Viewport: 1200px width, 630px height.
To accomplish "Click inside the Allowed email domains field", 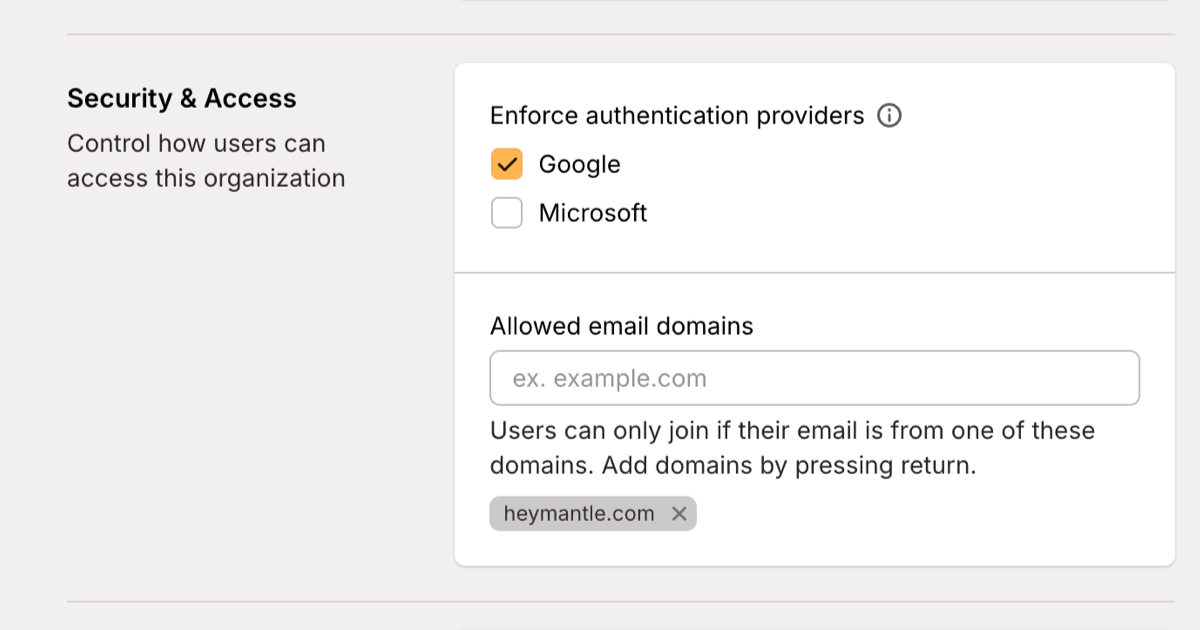I will tap(814, 377).
